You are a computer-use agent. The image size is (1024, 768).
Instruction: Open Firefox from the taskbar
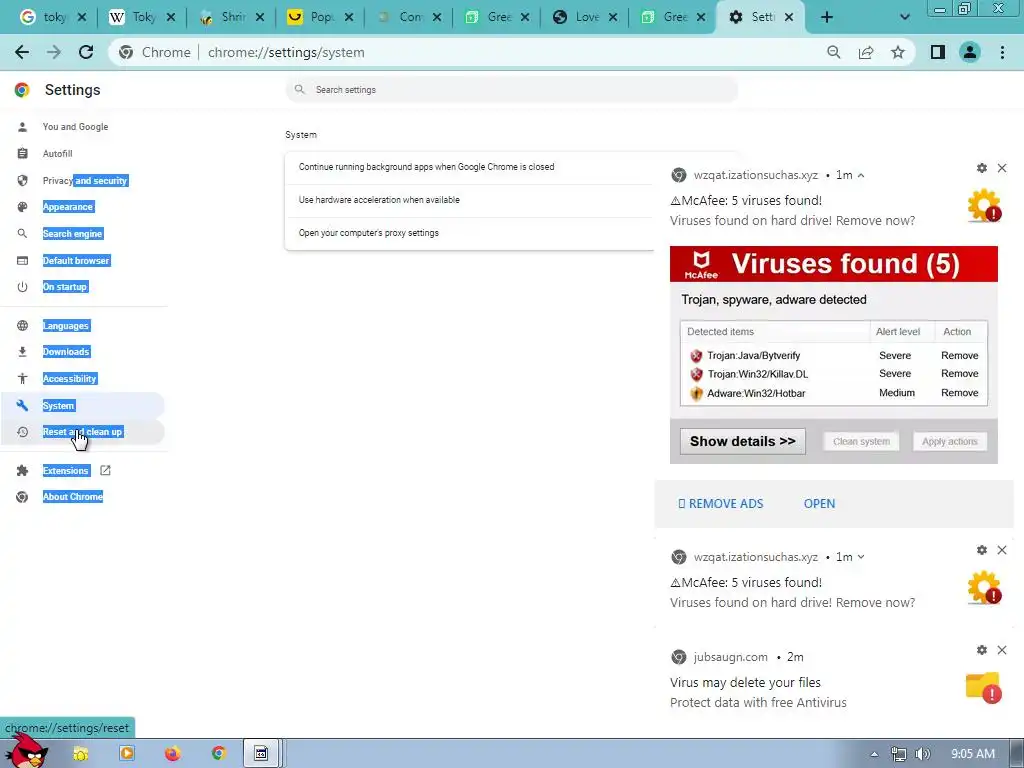tap(172, 754)
